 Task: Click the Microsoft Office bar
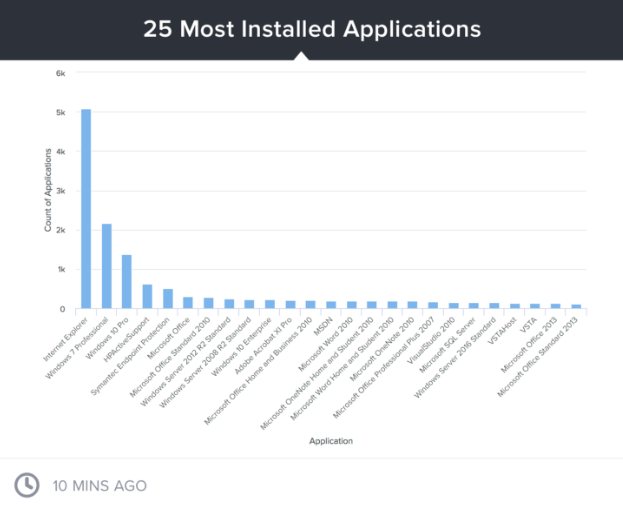tap(188, 302)
